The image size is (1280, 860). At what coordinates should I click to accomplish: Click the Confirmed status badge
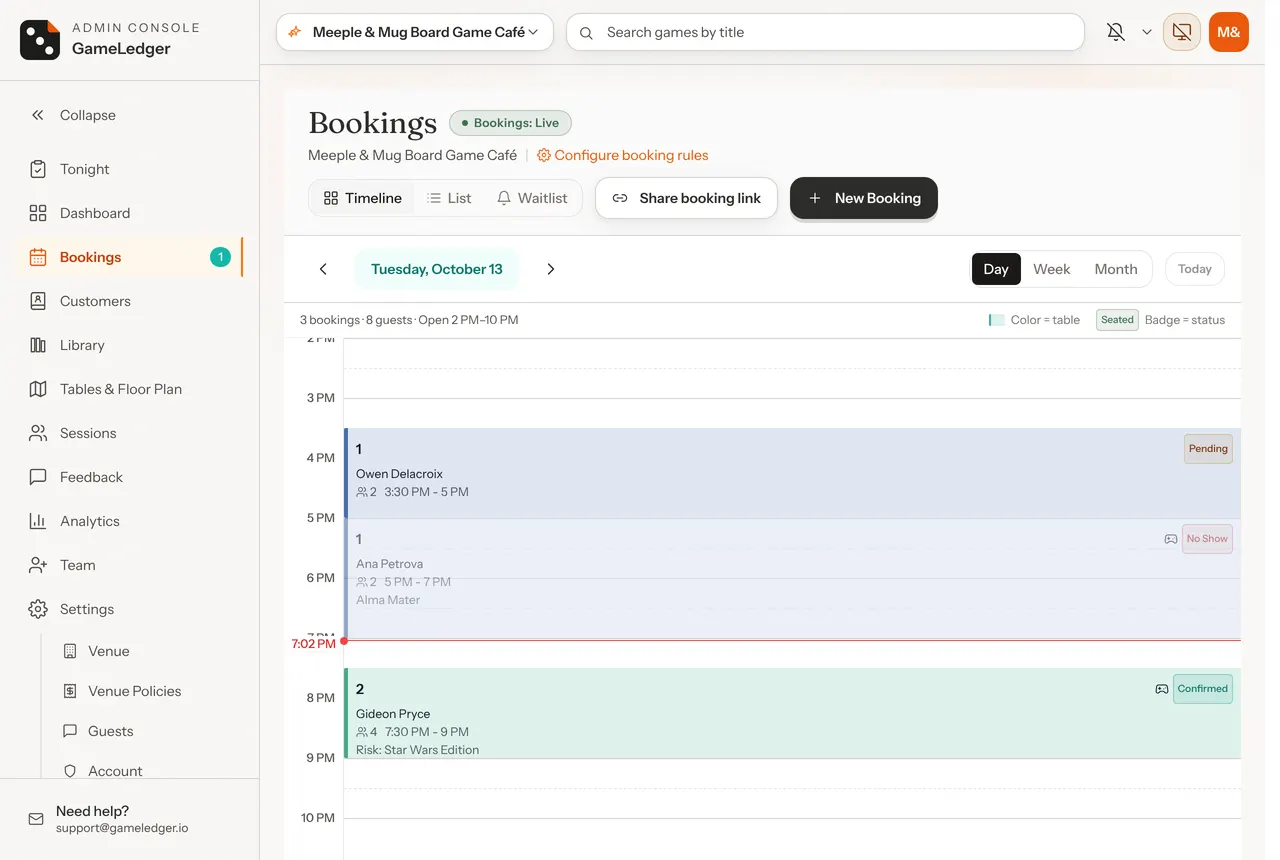(x=1203, y=689)
